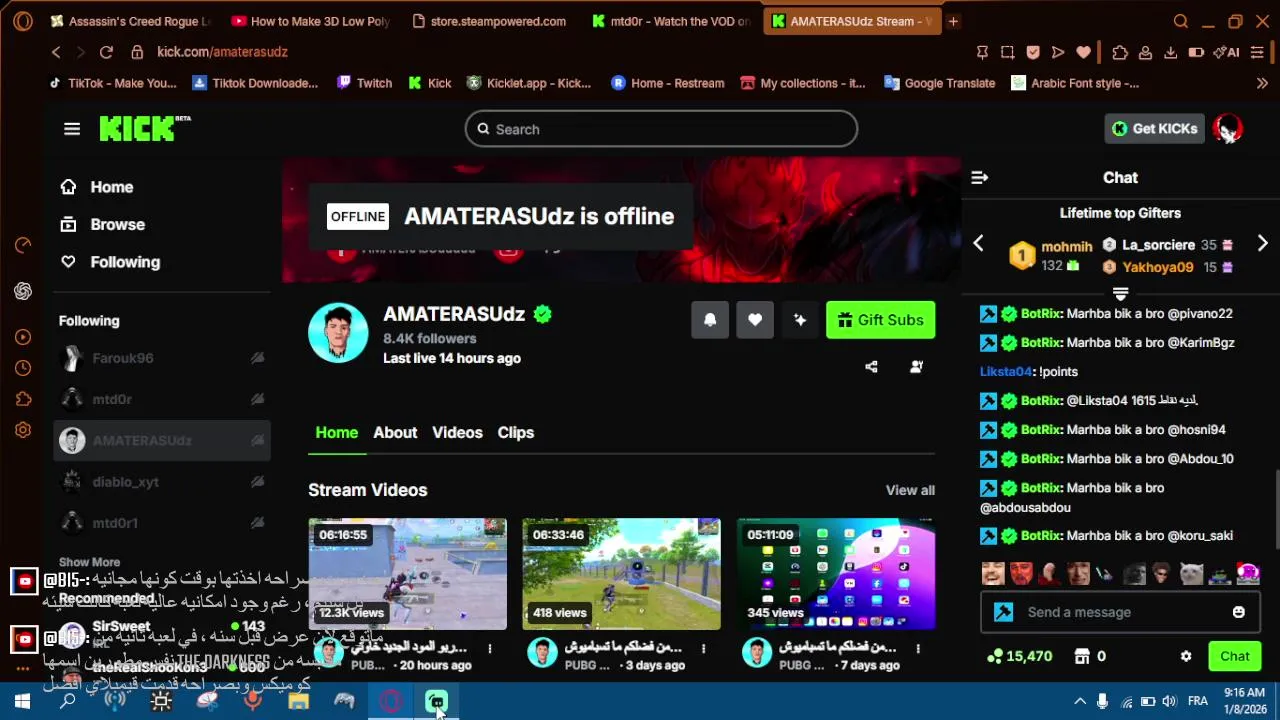1280x720 pixels.
Task: Open browser Downloads icon
Action: tap(1170, 52)
